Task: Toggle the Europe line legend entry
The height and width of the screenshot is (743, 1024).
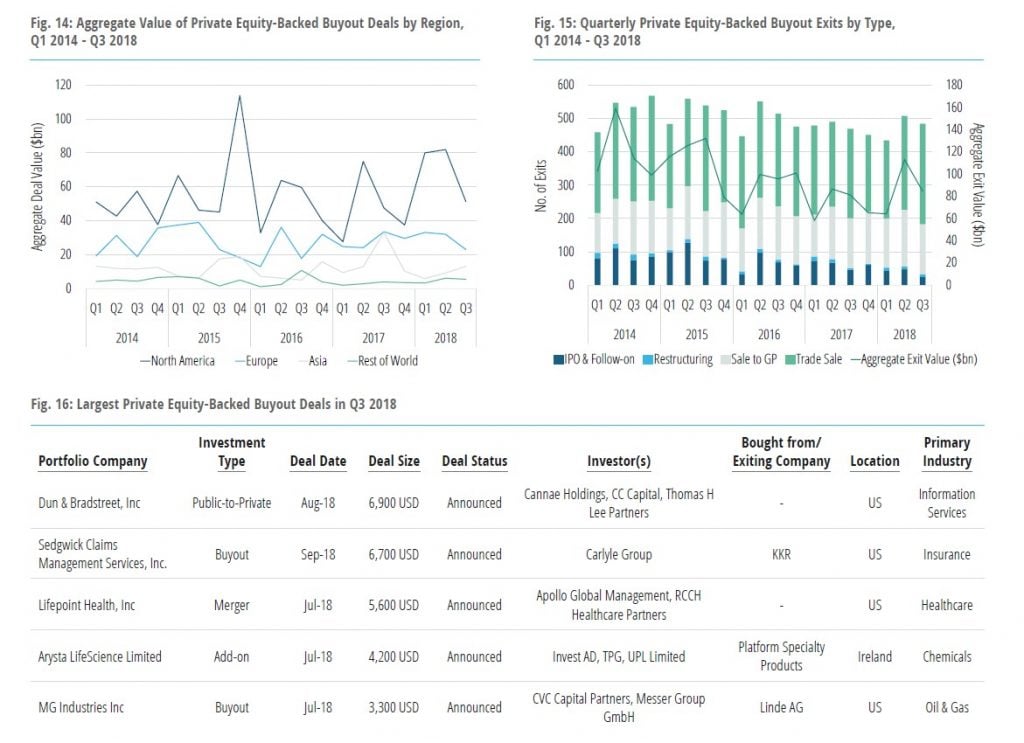Action: [255, 361]
